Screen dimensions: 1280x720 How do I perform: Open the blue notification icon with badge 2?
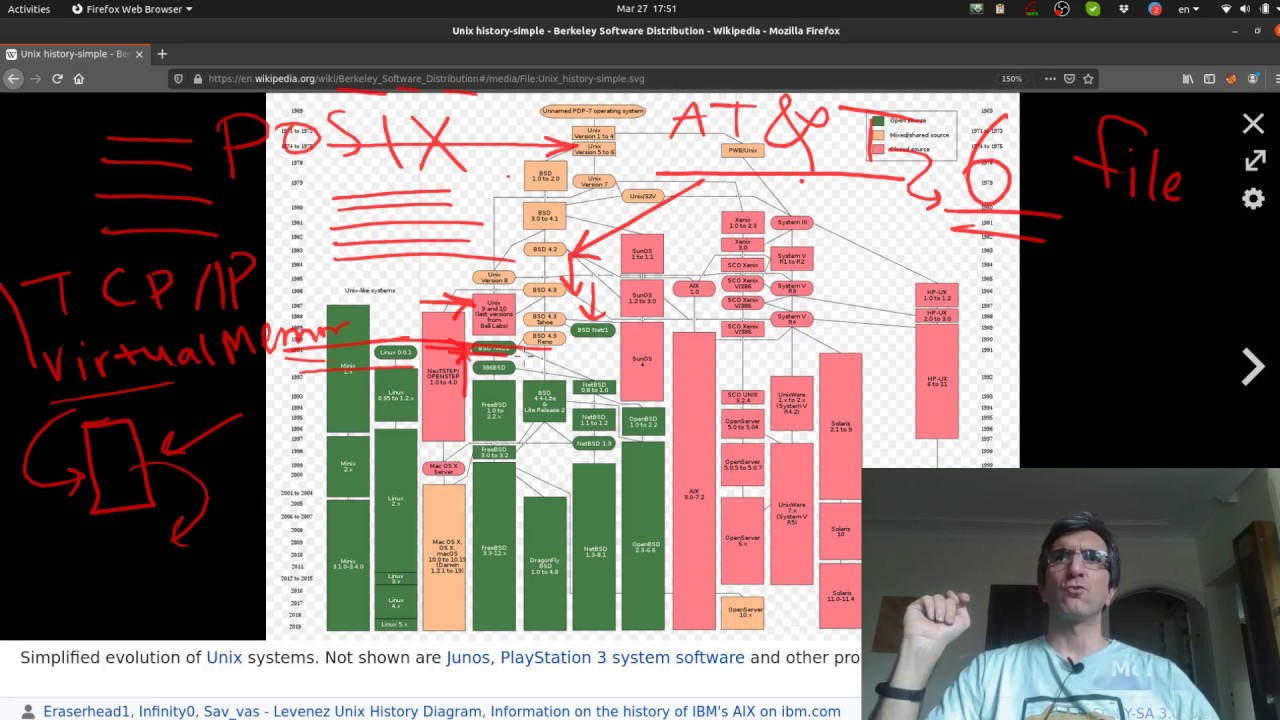pyautogui.click(x=1155, y=9)
